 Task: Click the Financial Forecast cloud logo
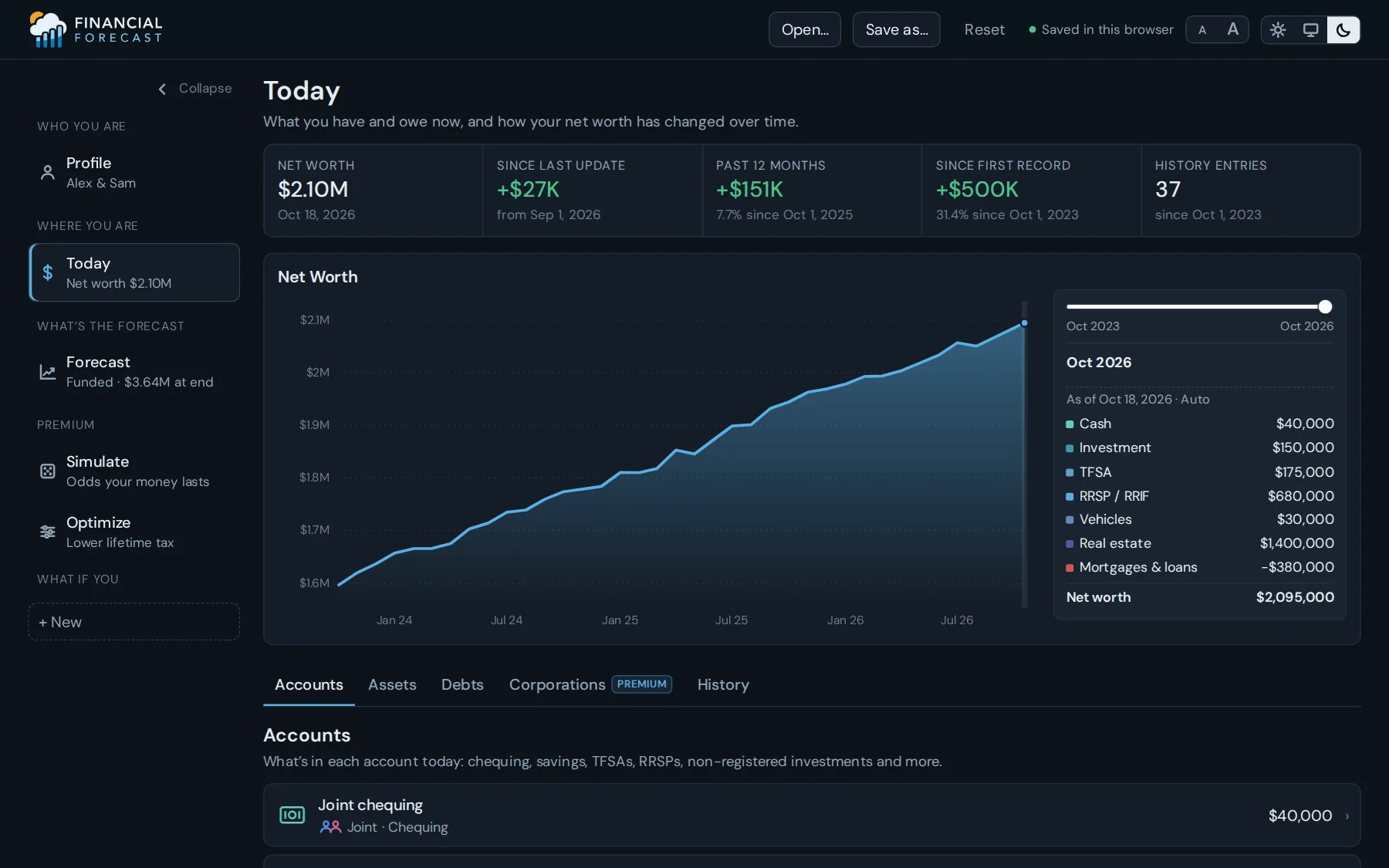[47, 29]
